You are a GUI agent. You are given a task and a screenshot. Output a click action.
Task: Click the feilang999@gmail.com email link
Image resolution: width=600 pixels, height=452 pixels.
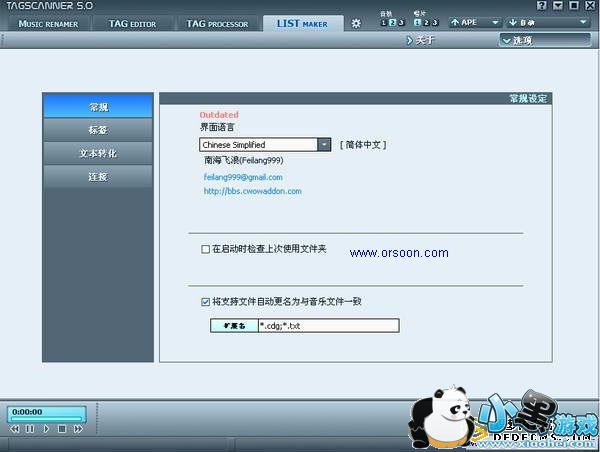coord(241,176)
